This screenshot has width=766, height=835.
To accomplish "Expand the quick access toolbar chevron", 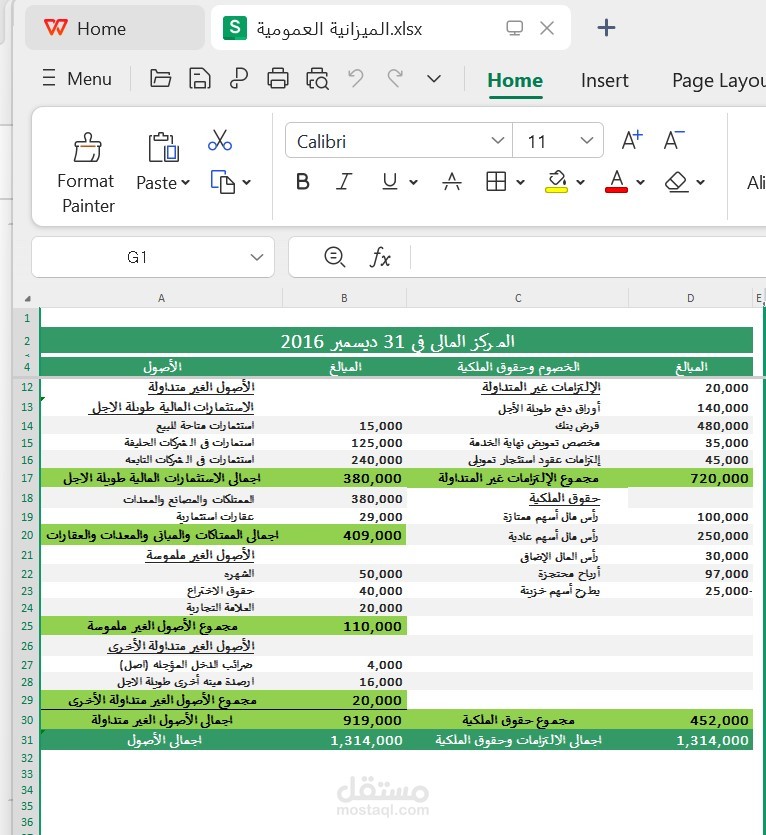I will 434,79.
